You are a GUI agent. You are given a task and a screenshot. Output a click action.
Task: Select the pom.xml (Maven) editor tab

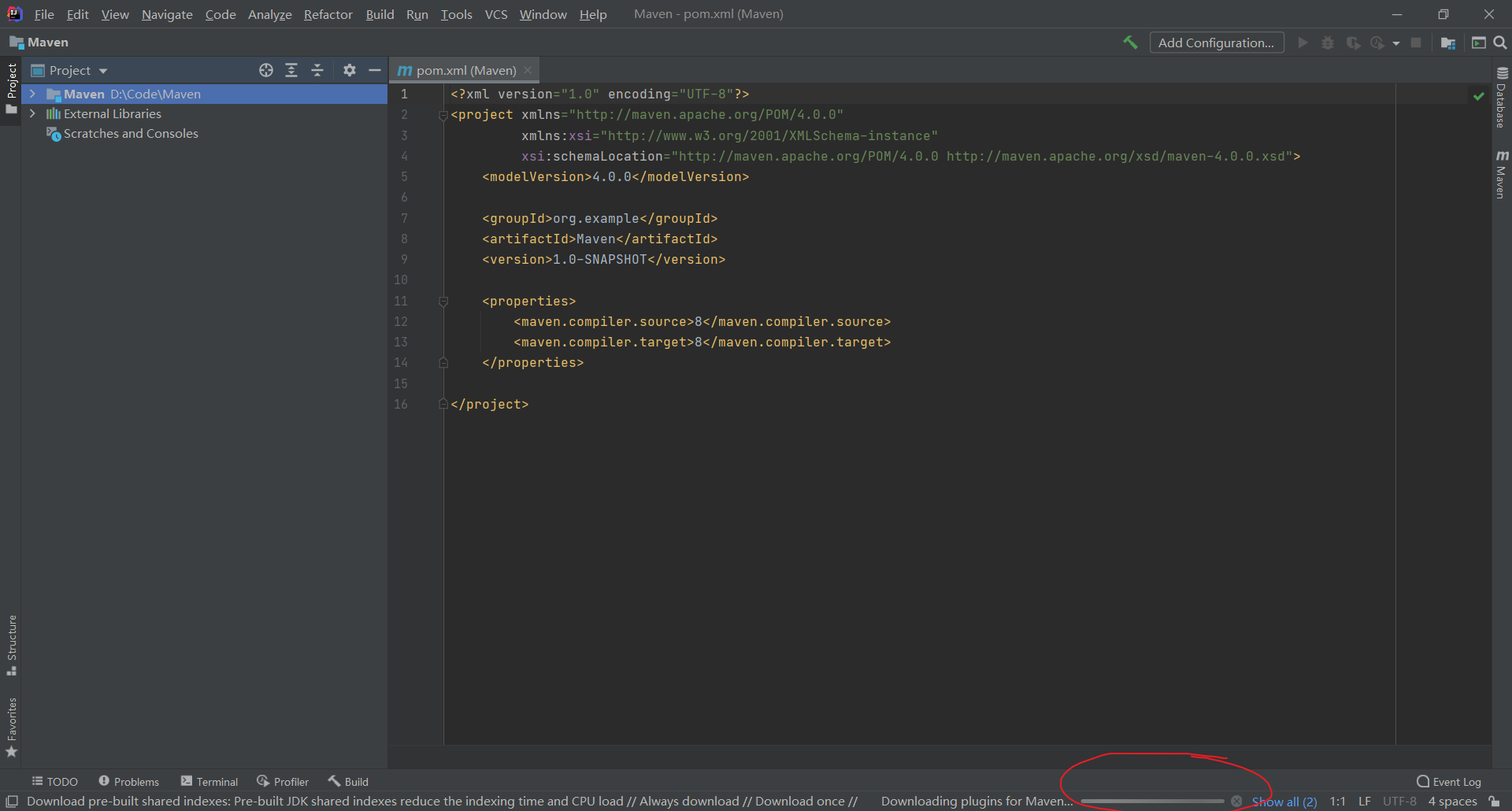[x=465, y=70]
